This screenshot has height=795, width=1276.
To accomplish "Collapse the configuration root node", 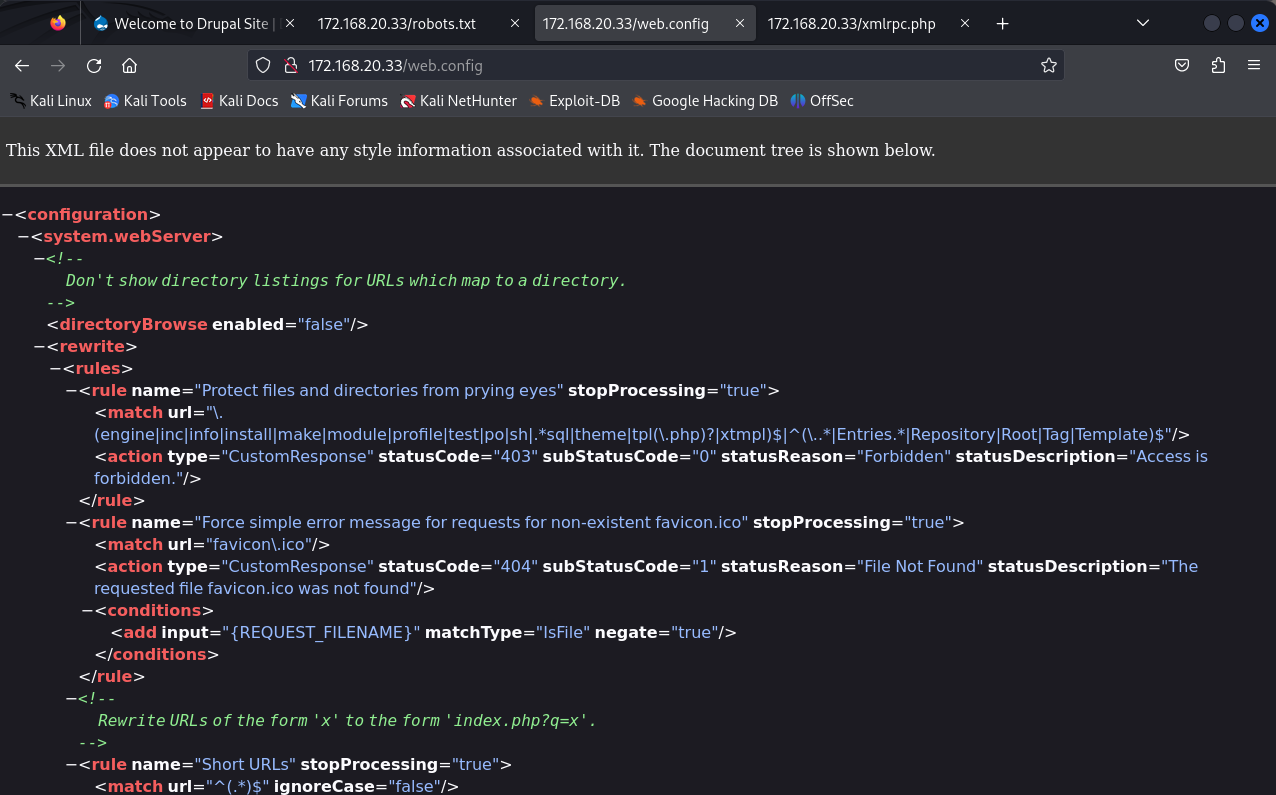I will pyautogui.click(x=7, y=214).
